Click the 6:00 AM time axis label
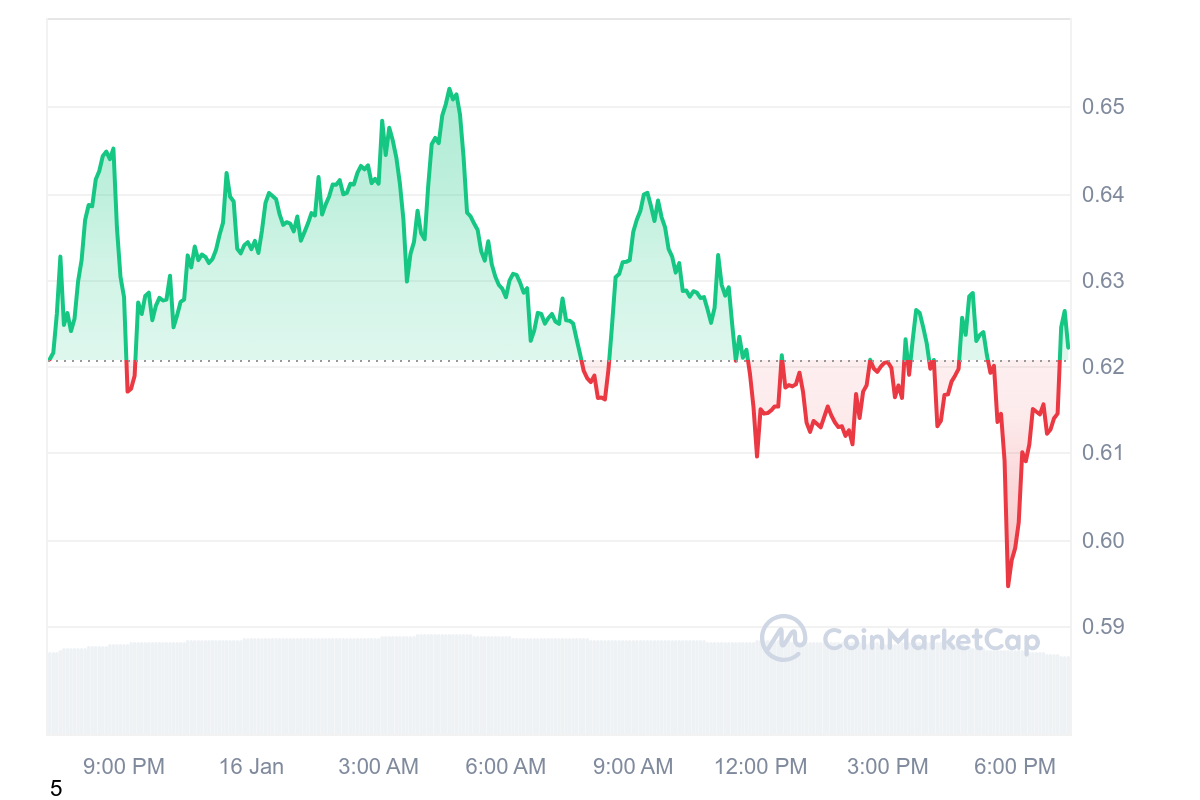Image resolution: width=1200 pixels, height=800 pixels. click(506, 767)
